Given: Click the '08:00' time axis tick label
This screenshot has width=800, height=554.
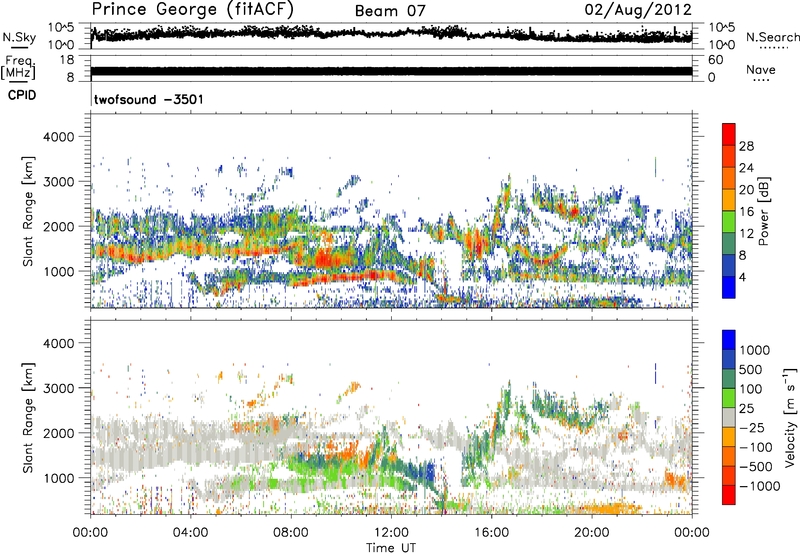Looking at the screenshot, I should click(x=291, y=533).
